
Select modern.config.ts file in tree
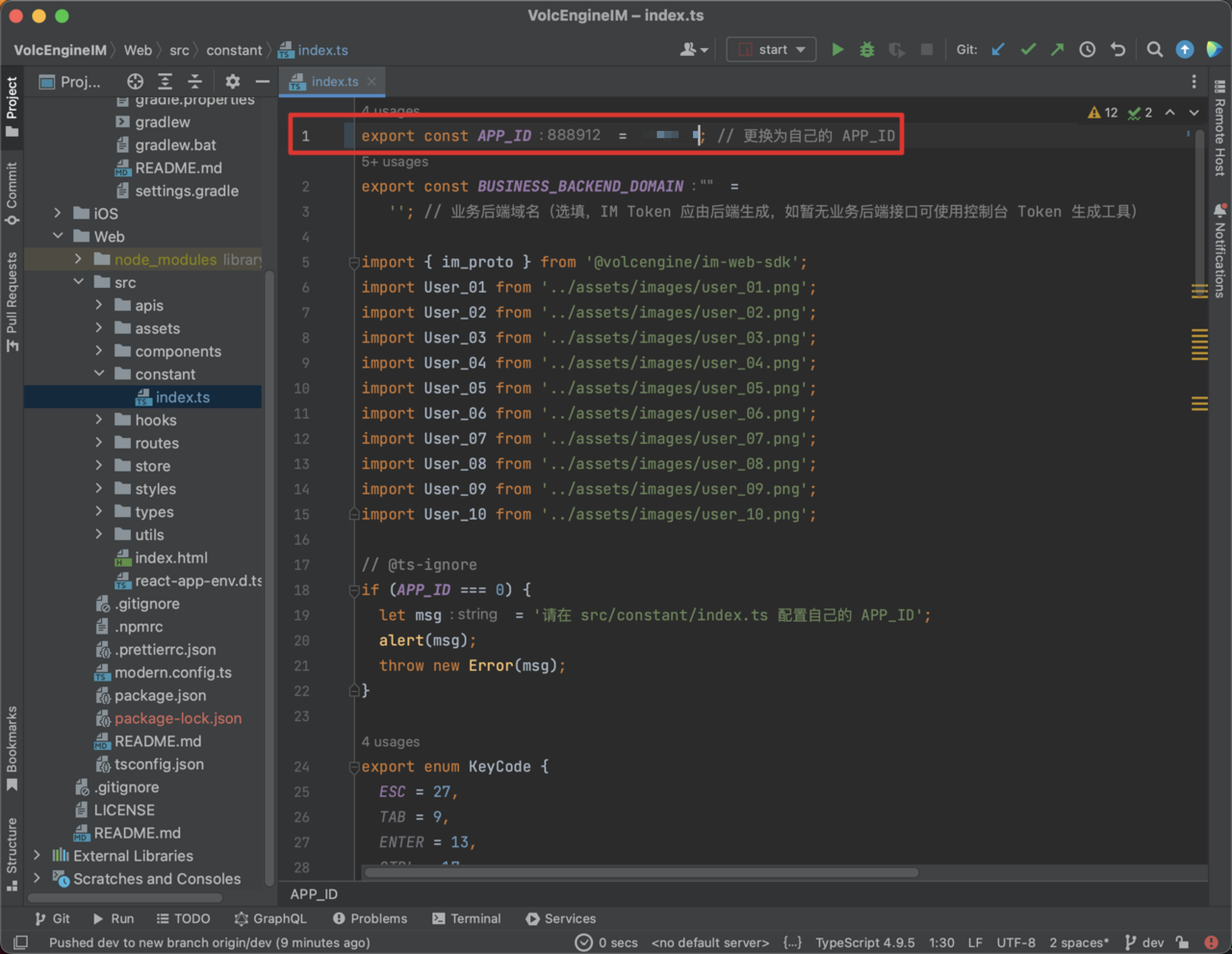pyautogui.click(x=173, y=672)
